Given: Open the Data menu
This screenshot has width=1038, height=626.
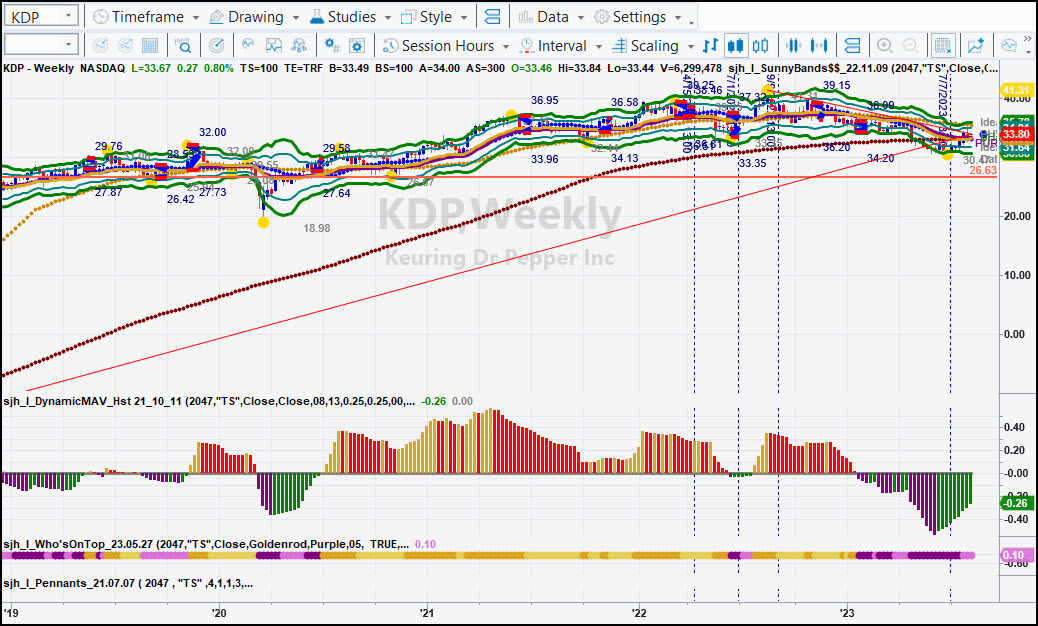Looking at the screenshot, I should pos(551,17).
